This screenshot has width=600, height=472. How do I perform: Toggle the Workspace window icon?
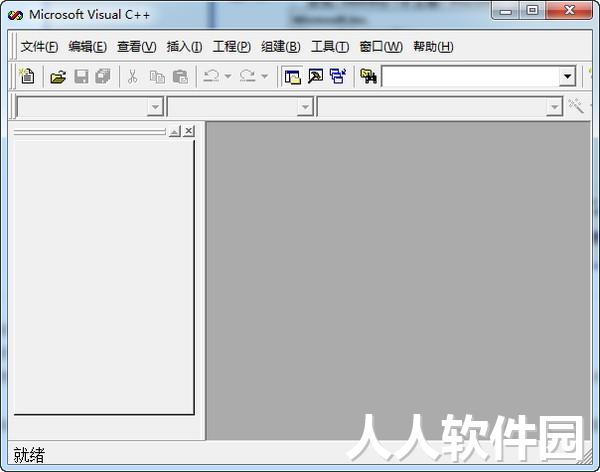[x=293, y=77]
